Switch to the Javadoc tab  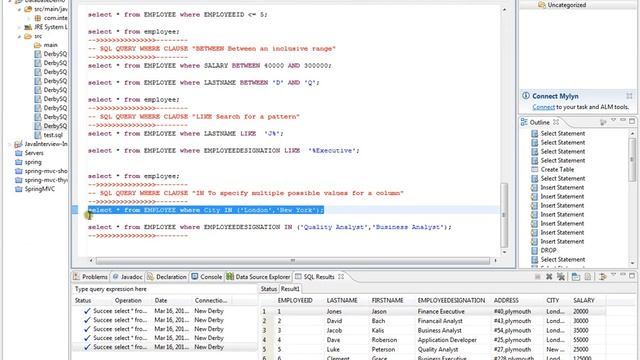coord(127,277)
